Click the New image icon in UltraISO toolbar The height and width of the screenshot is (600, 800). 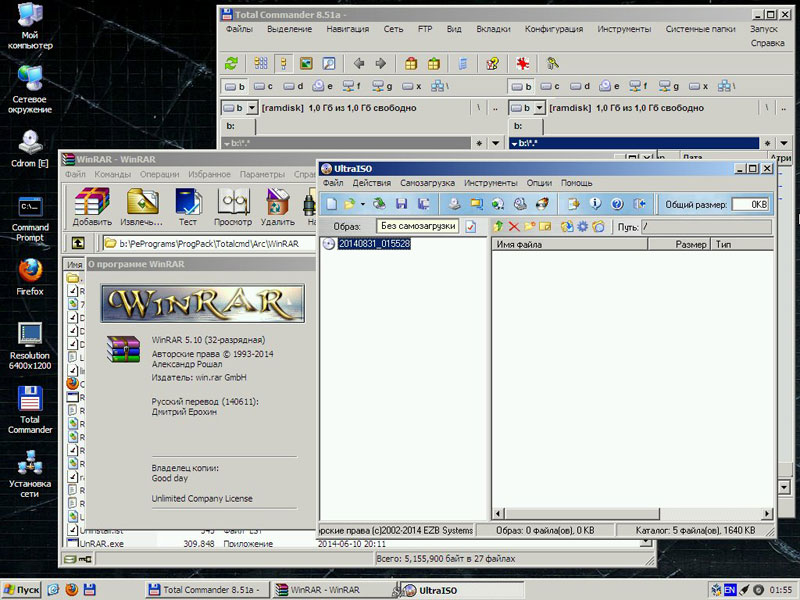click(x=332, y=204)
